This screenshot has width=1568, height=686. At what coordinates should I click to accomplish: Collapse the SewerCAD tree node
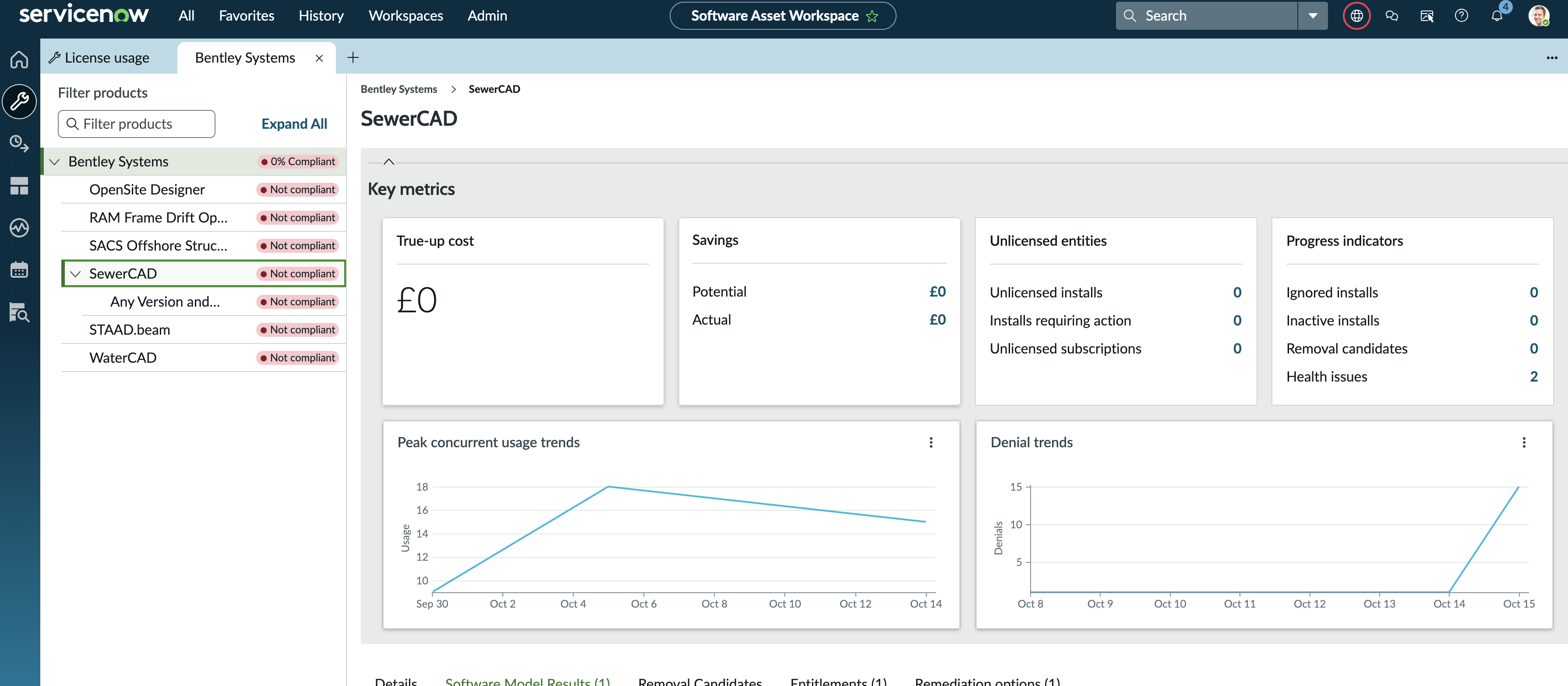point(75,274)
